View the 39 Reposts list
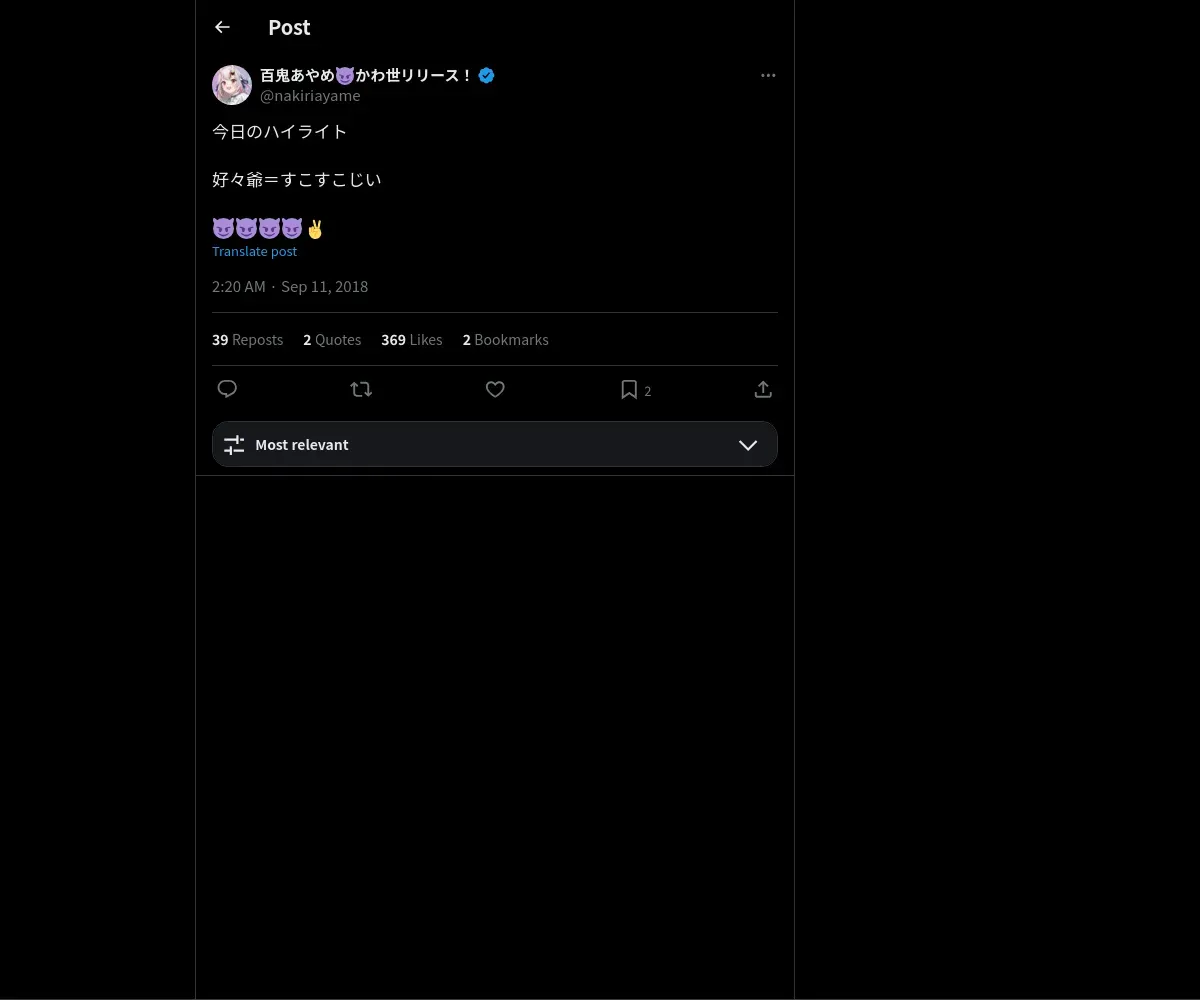 tap(247, 340)
